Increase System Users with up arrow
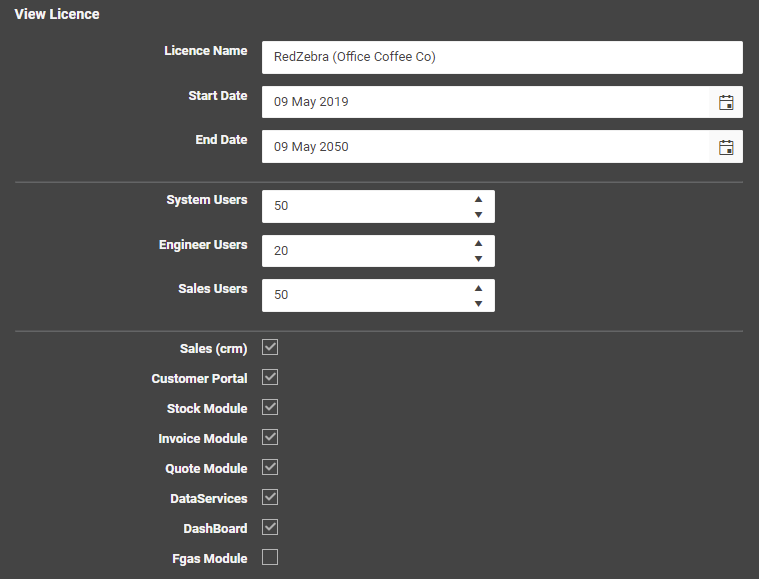Screen dimensions: 759x579 (478, 199)
